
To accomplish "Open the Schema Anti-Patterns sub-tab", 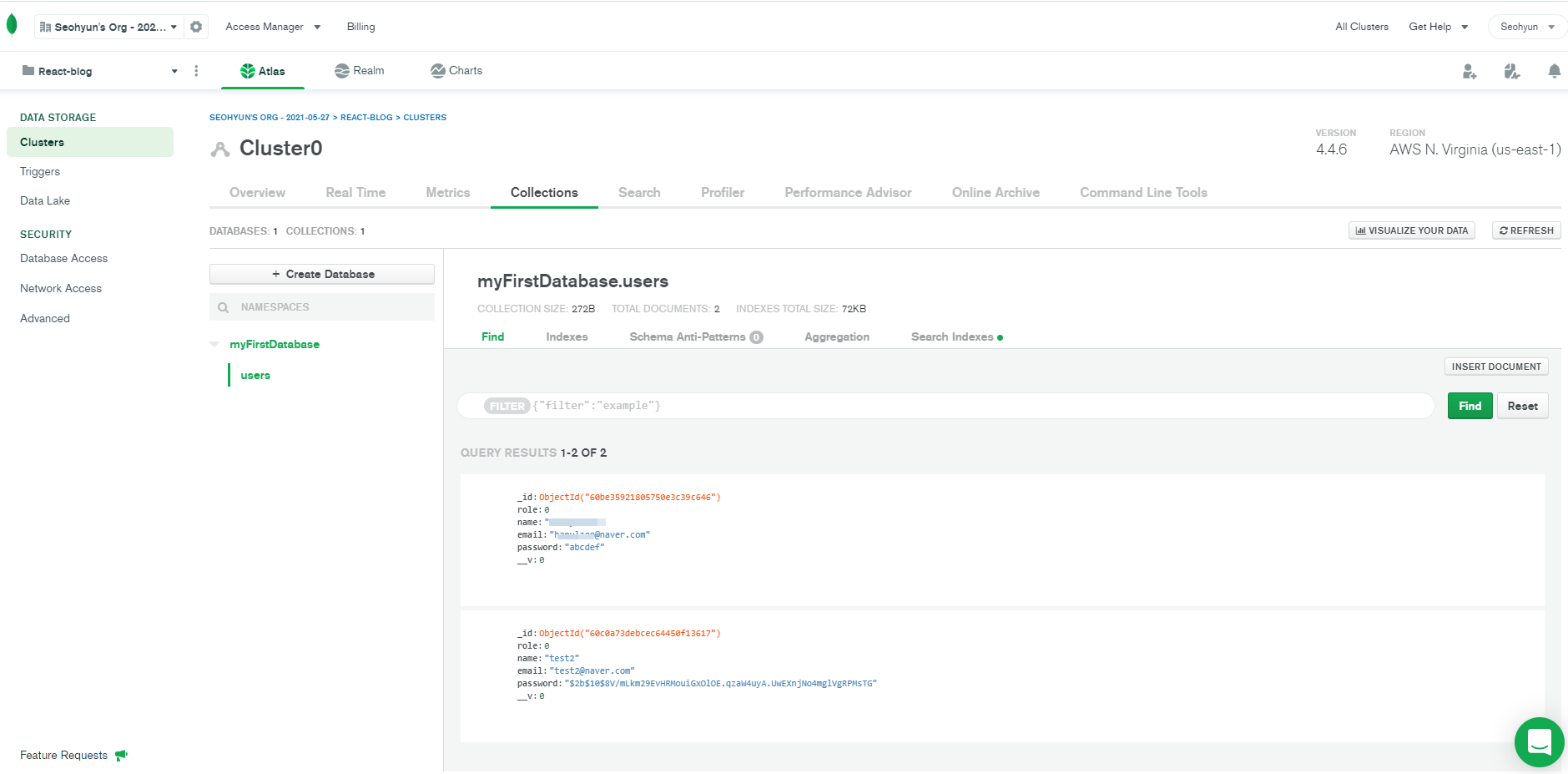I will [696, 336].
